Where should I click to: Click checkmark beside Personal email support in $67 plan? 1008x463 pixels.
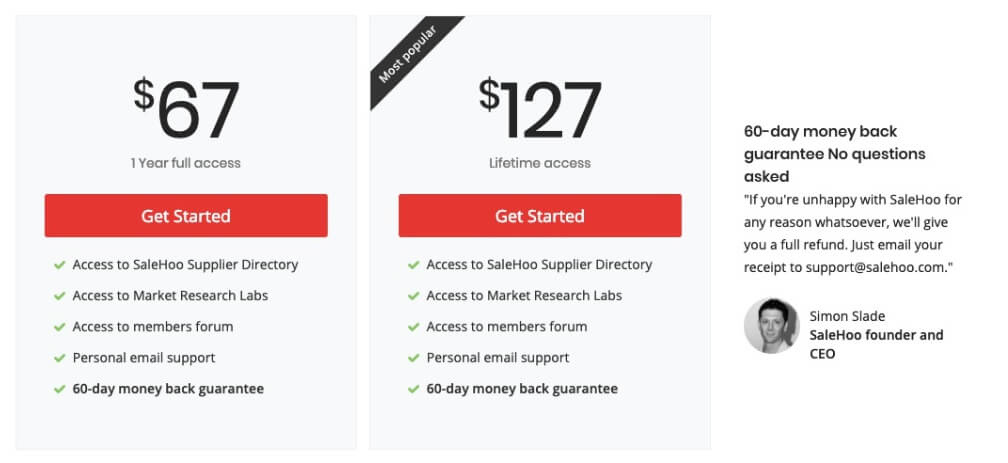[x=60, y=358]
